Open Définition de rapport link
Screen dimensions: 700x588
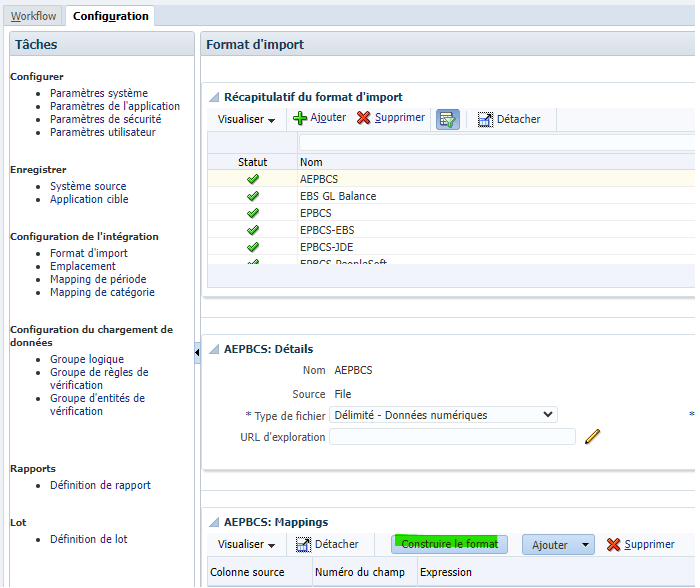(100, 485)
